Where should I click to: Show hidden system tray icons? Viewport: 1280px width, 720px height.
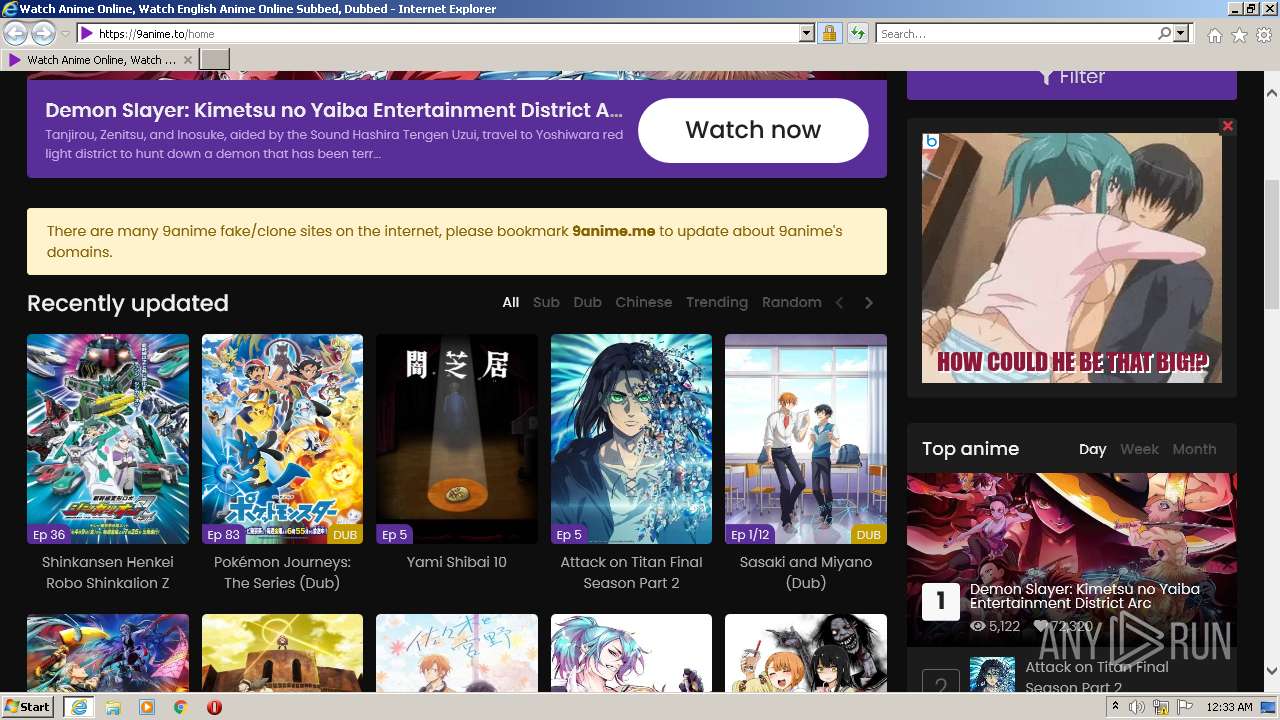pos(1116,707)
